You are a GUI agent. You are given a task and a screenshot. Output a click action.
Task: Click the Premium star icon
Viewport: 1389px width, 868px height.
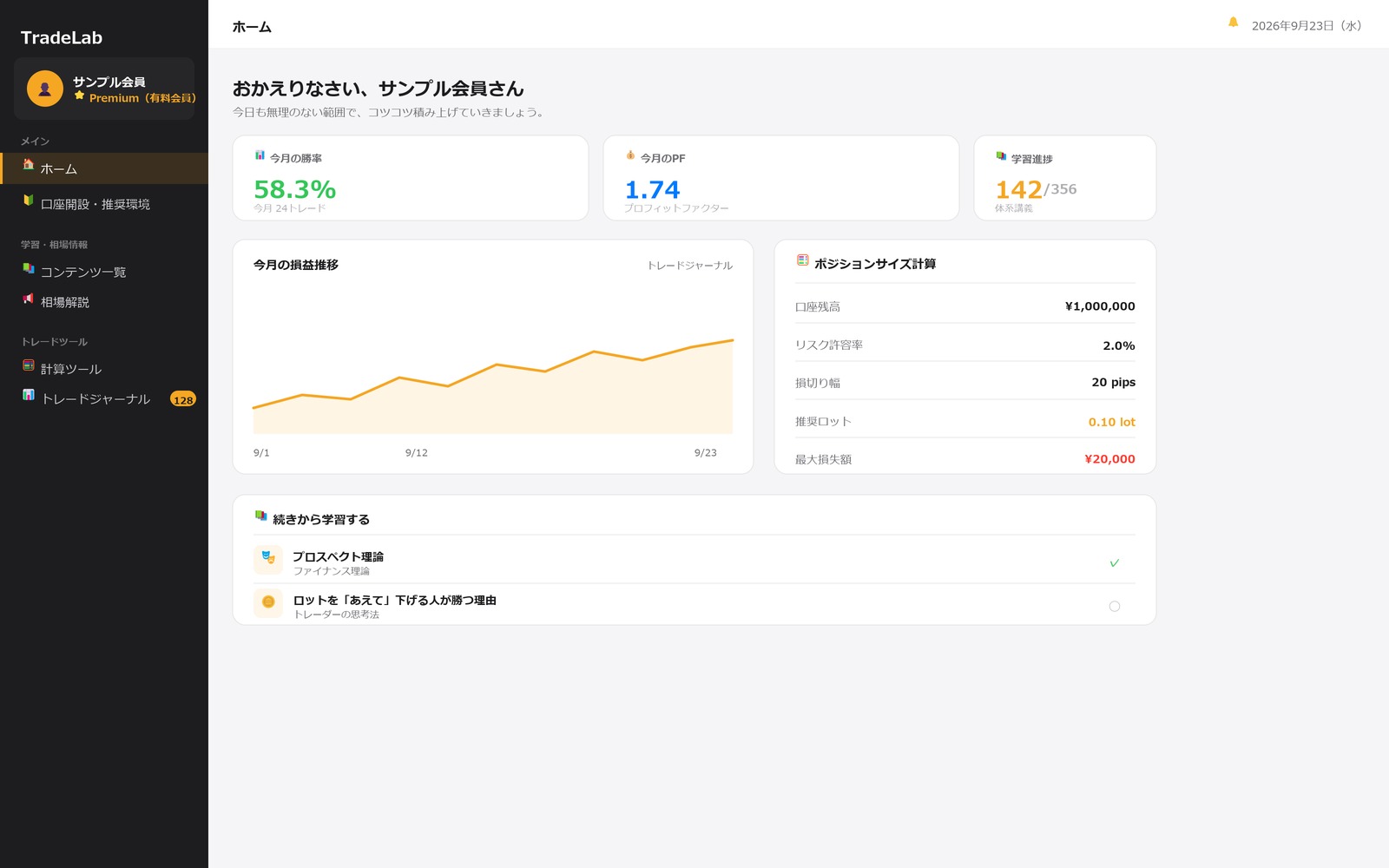[x=80, y=95]
